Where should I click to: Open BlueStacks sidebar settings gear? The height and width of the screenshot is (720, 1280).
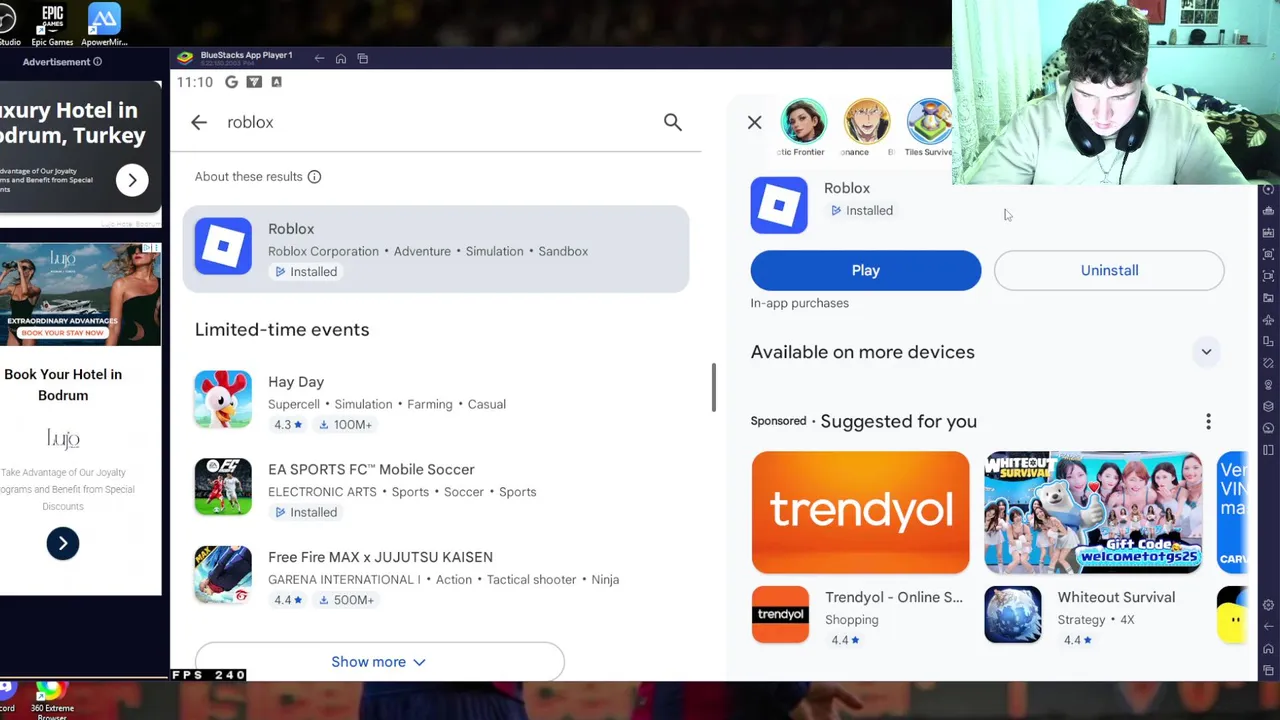point(1269,606)
